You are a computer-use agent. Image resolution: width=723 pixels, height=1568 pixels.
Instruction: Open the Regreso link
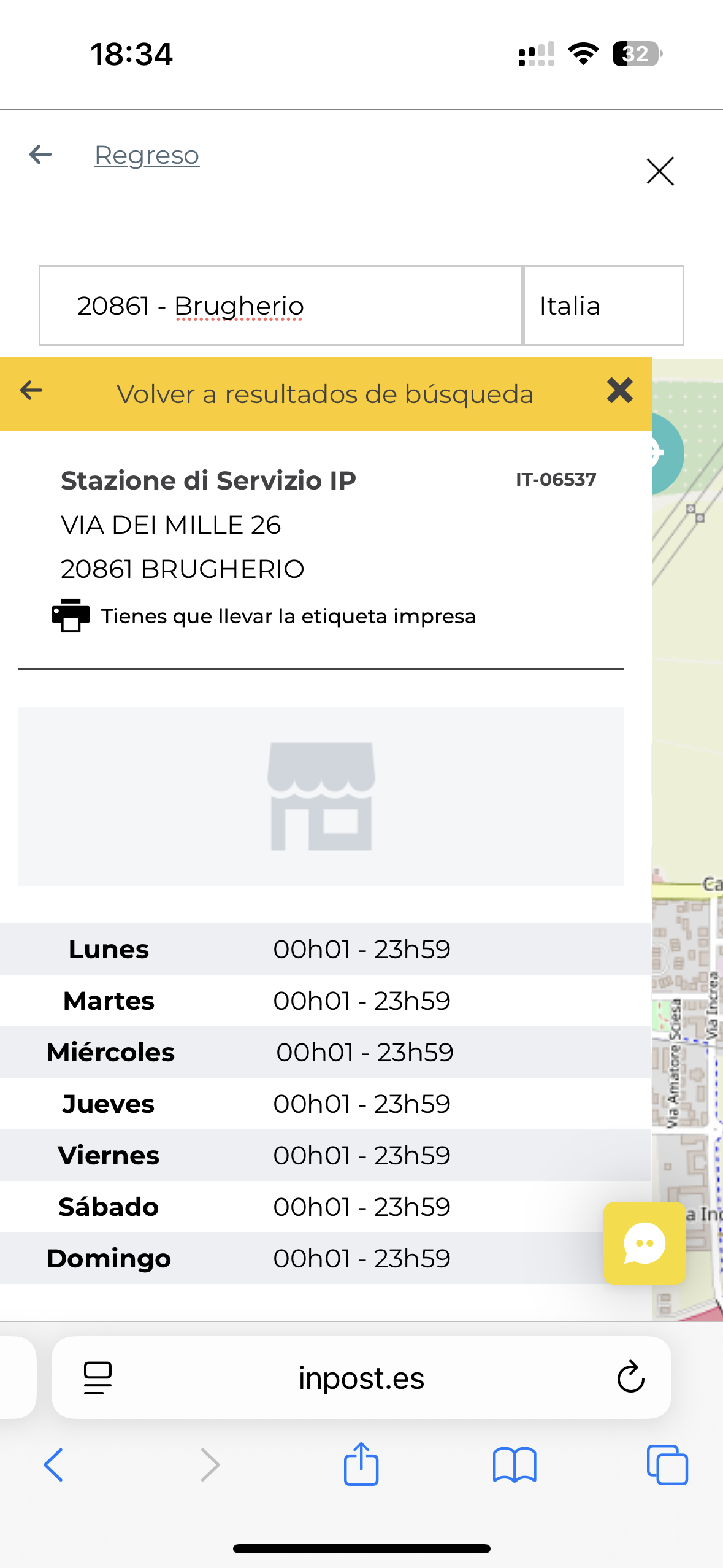pyautogui.click(x=147, y=155)
